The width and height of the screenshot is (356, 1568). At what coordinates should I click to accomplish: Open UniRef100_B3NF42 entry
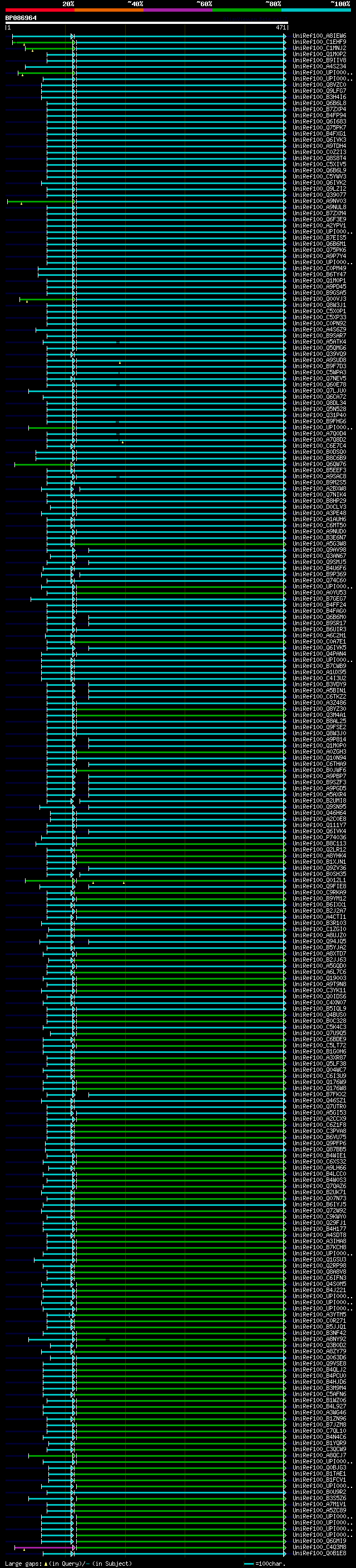pyautogui.click(x=319, y=1333)
